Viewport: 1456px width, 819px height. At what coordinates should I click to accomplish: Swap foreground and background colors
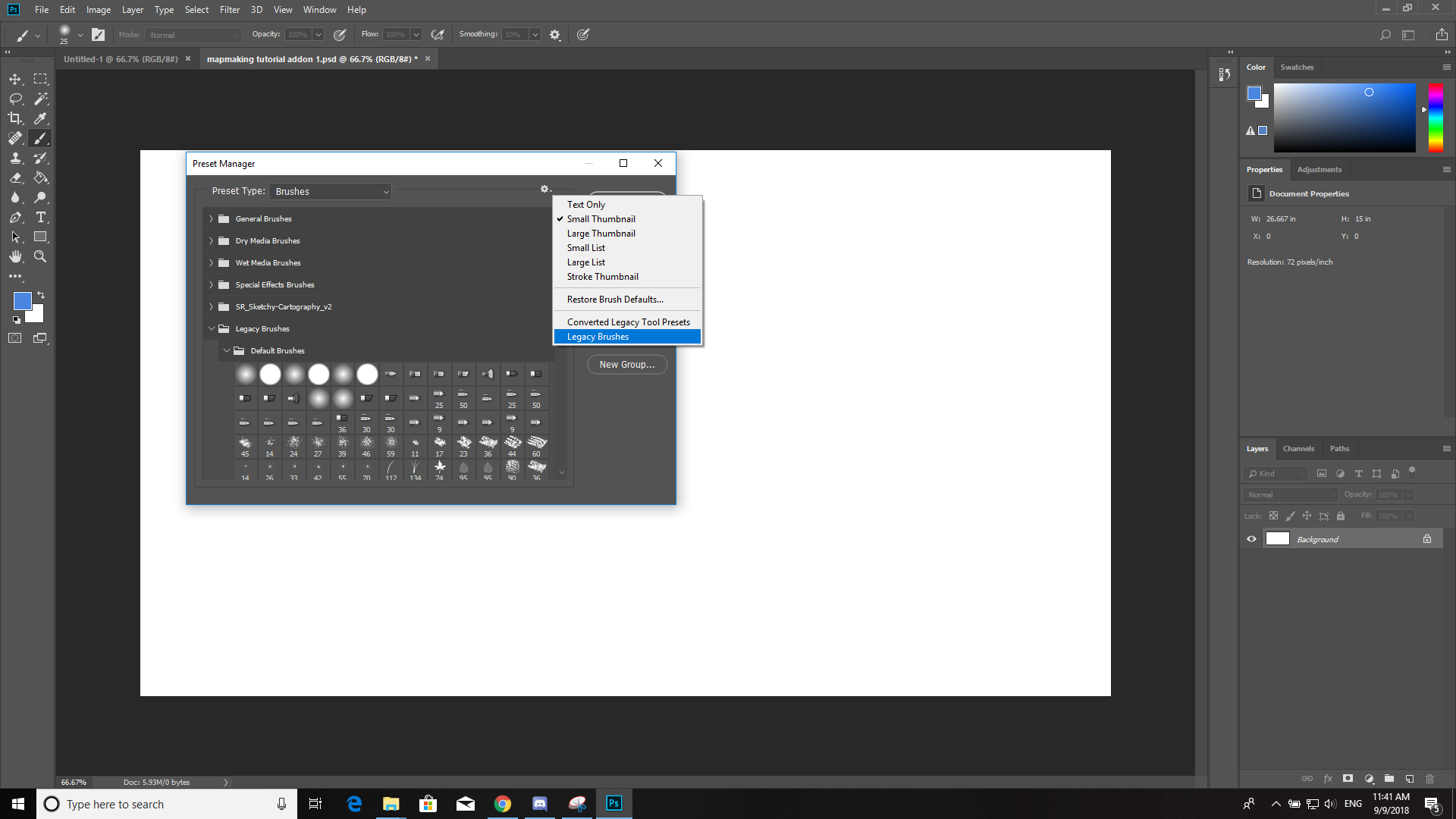pos(41,294)
